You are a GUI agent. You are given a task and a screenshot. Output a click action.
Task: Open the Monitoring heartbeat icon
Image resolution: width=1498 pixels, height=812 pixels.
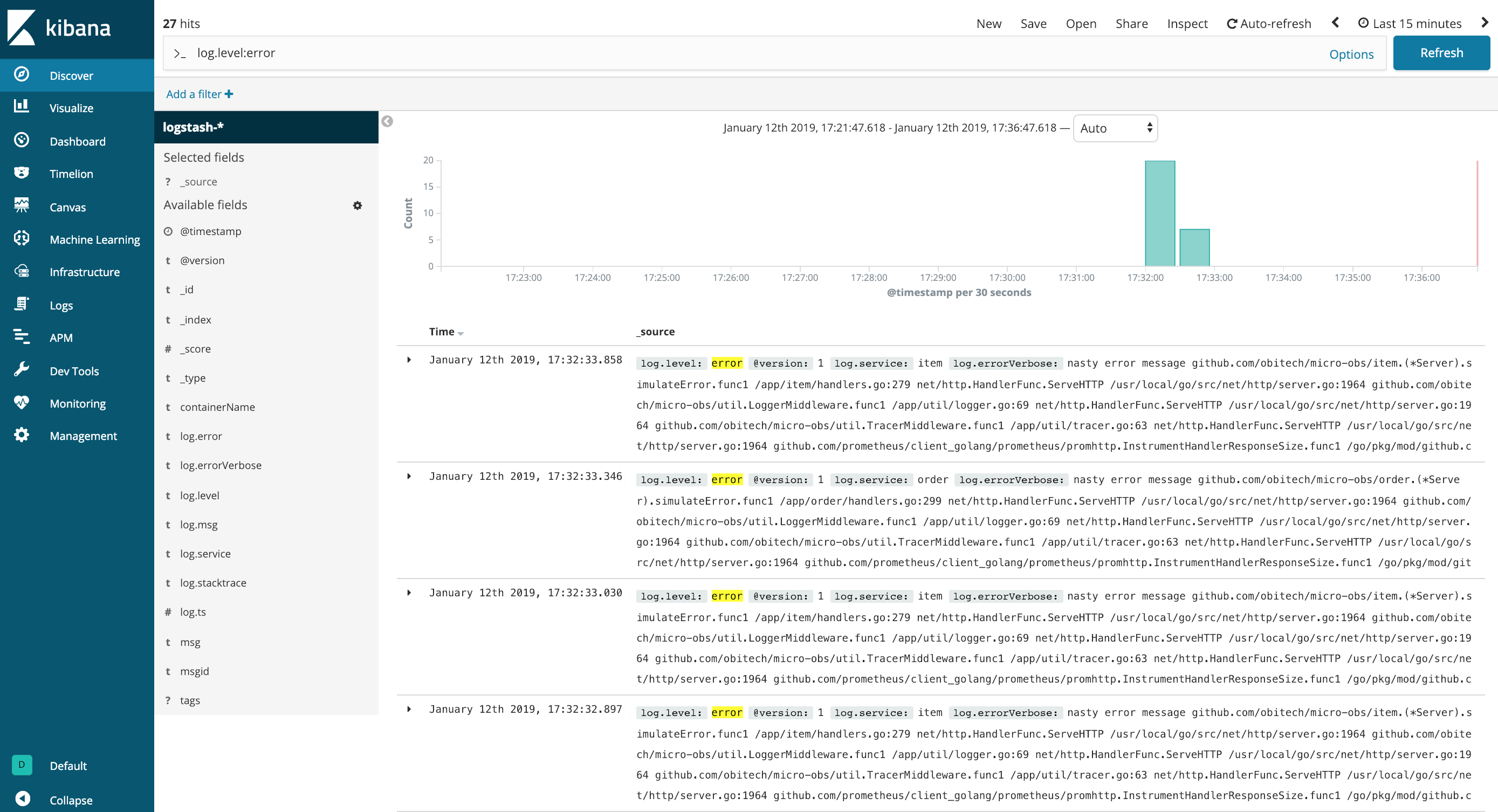coord(22,403)
